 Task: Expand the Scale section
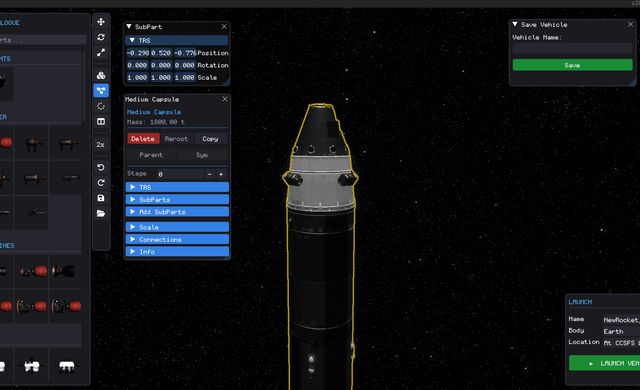click(177, 227)
